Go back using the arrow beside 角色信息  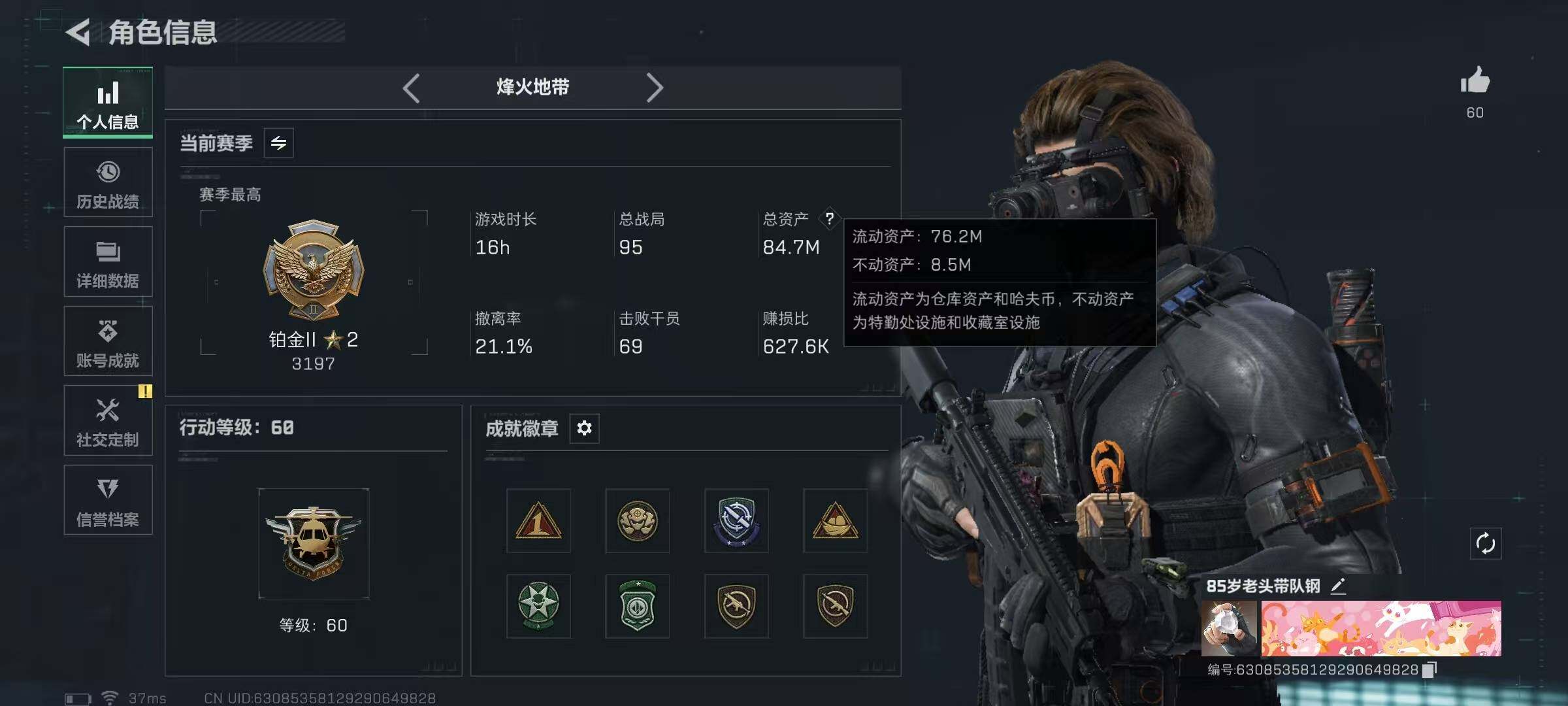coord(78,33)
